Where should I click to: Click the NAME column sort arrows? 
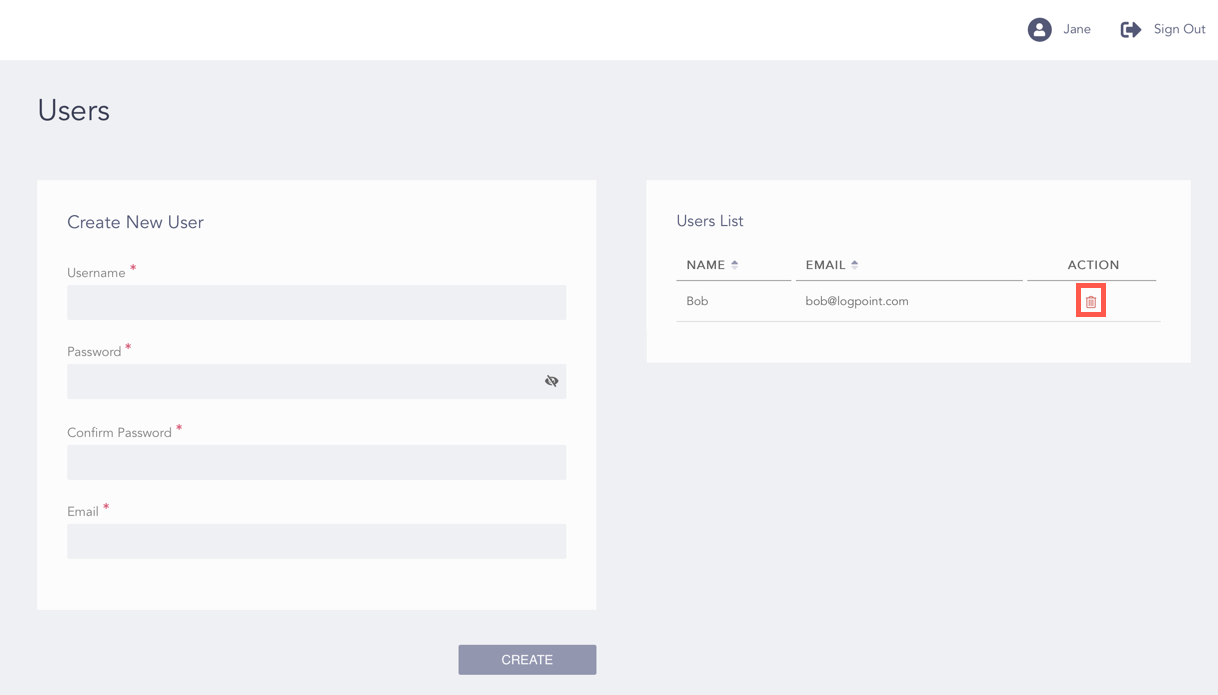pos(735,265)
